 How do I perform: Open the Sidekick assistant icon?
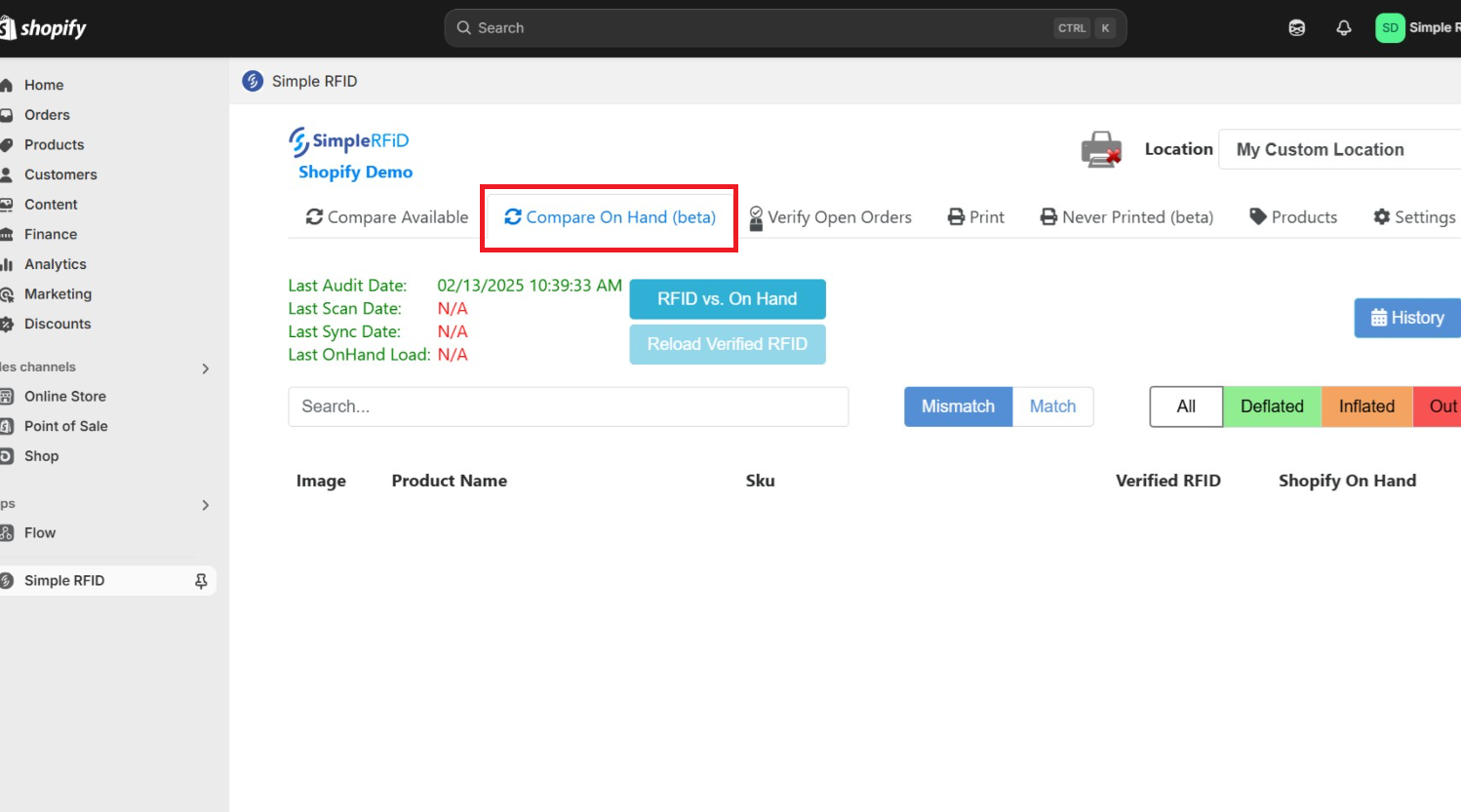(x=1297, y=28)
